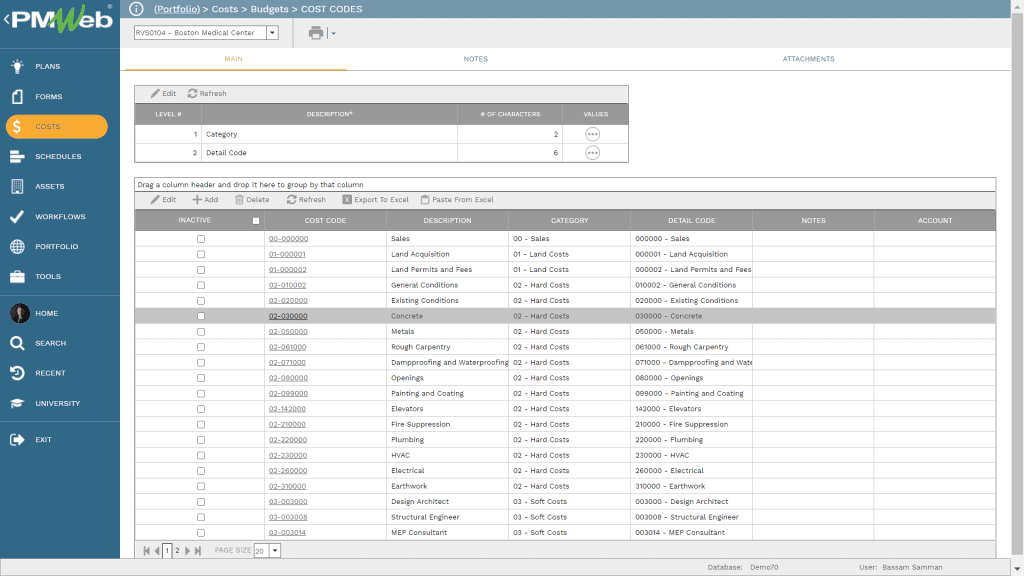Open the Portfolio globe icon
1024x576 pixels.
(18, 246)
